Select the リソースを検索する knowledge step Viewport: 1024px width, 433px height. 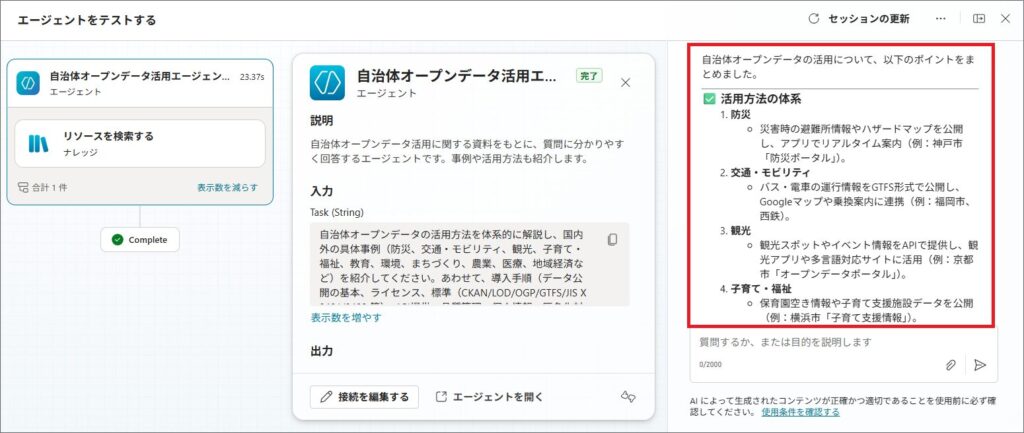click(139, 143)
